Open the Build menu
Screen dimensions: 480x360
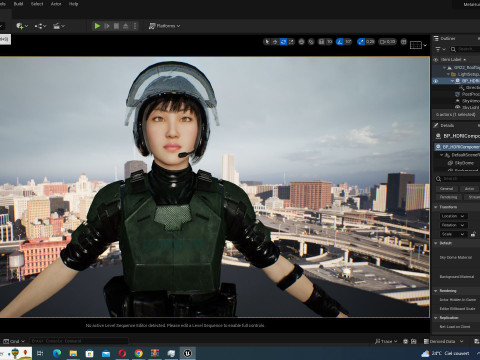click(x=18, y=4)
